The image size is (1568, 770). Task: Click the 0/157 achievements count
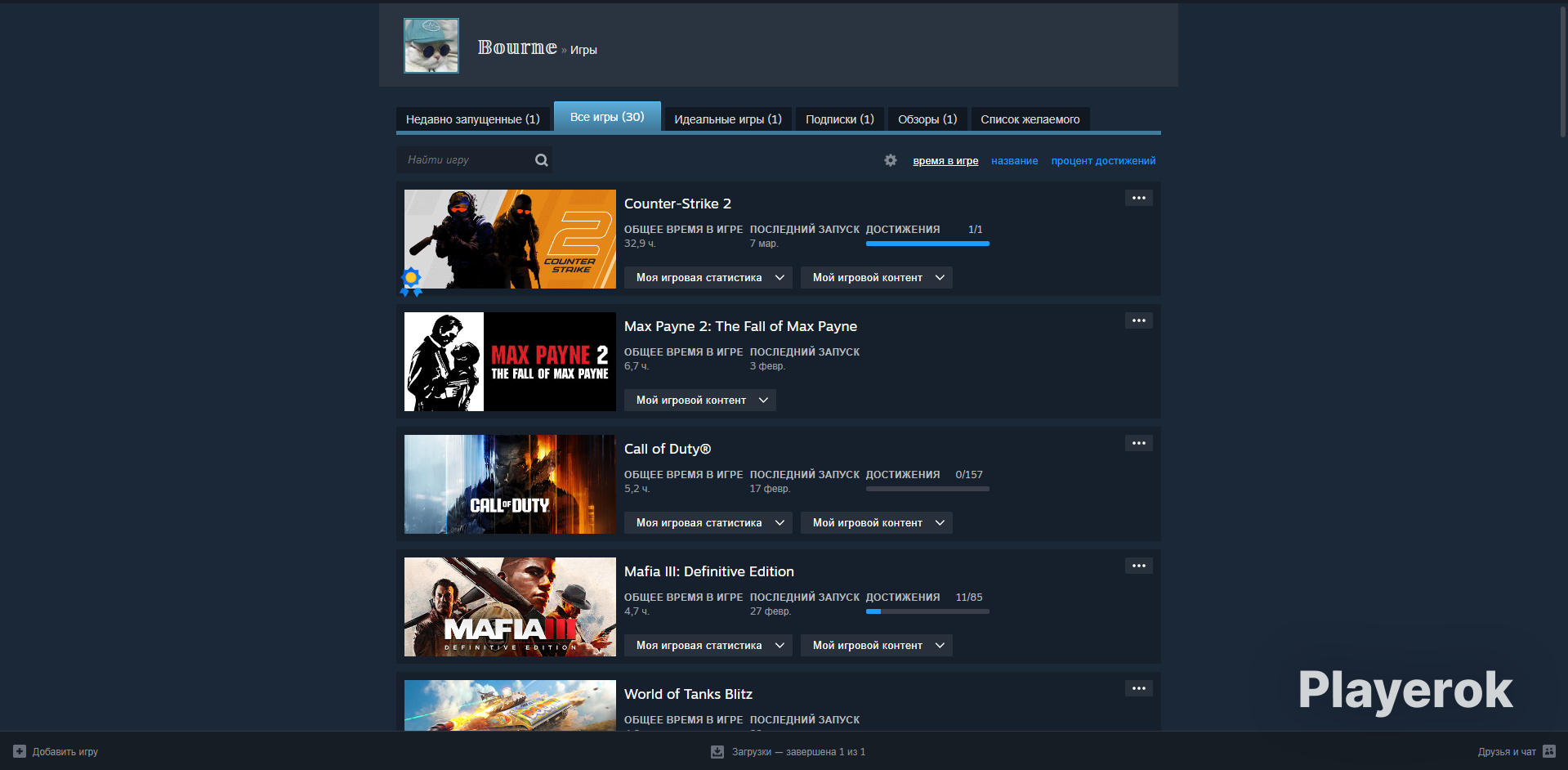969,475
